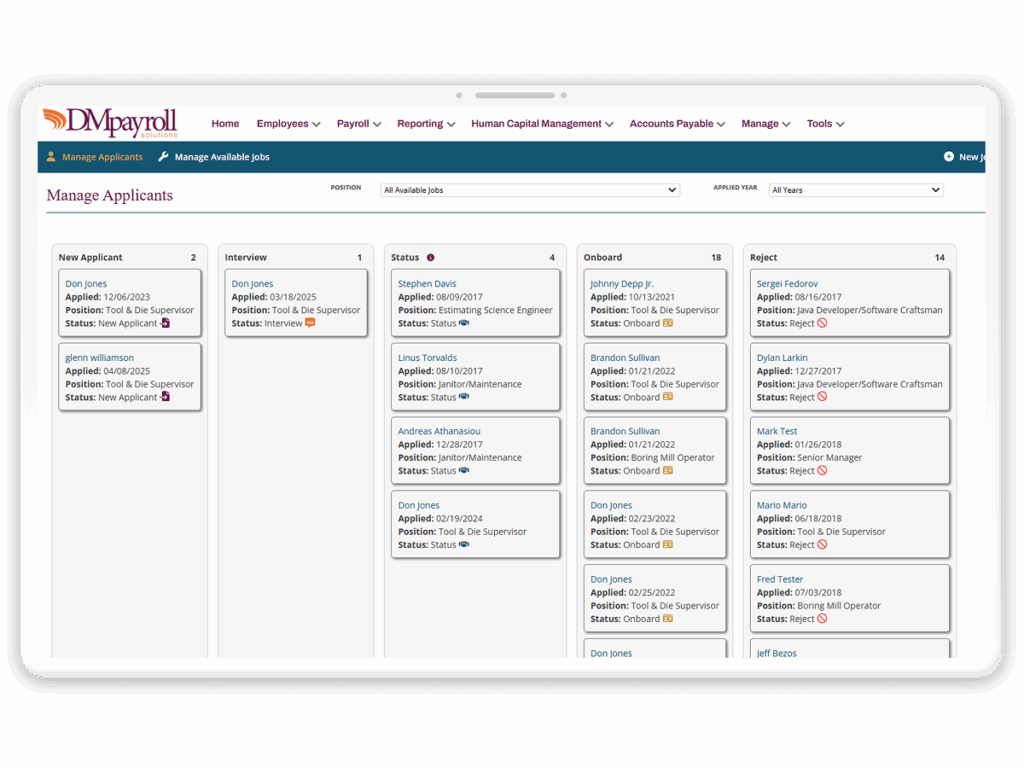Click New Applicant status icon on glenn williamson card

[x=166, y=397]
